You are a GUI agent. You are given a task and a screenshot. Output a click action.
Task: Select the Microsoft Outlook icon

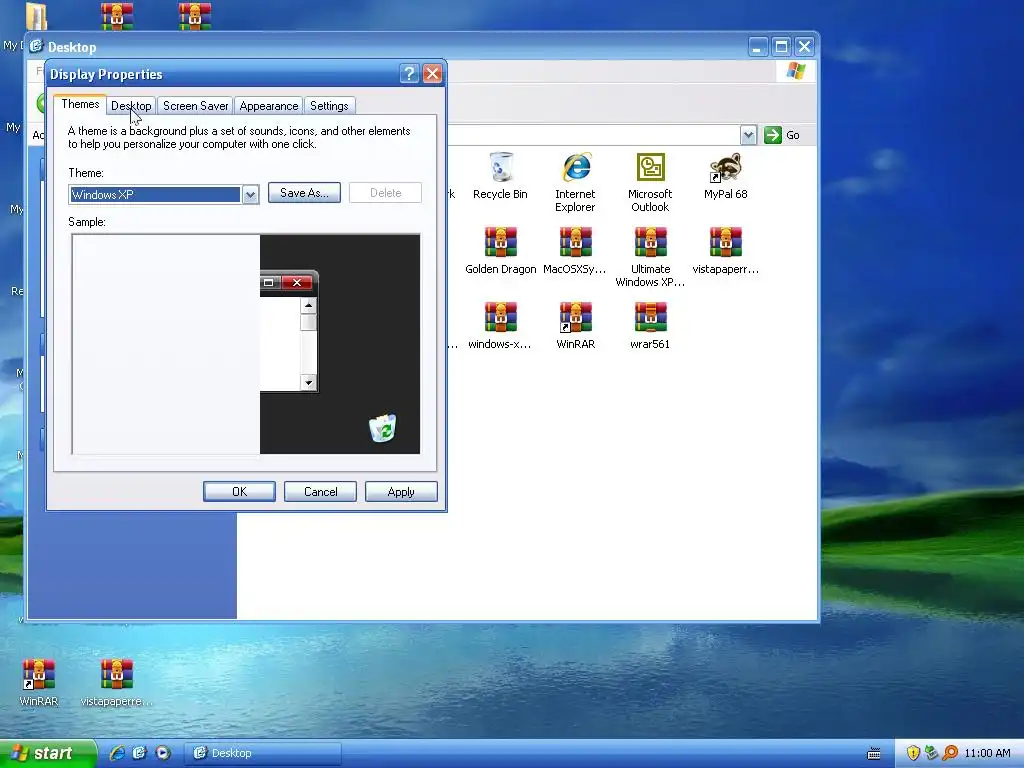[650, 168]
